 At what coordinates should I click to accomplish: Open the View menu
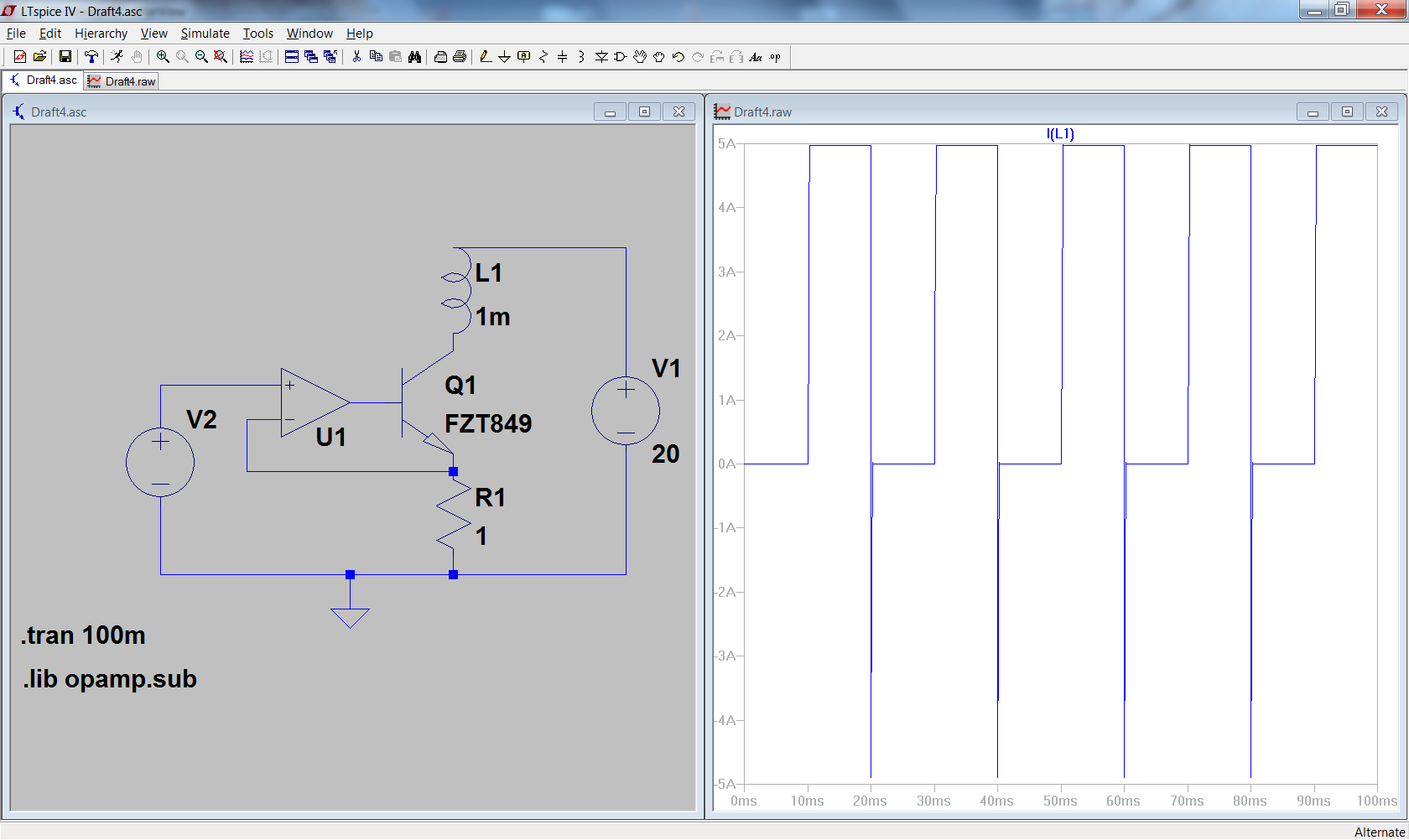coord(153,34)
